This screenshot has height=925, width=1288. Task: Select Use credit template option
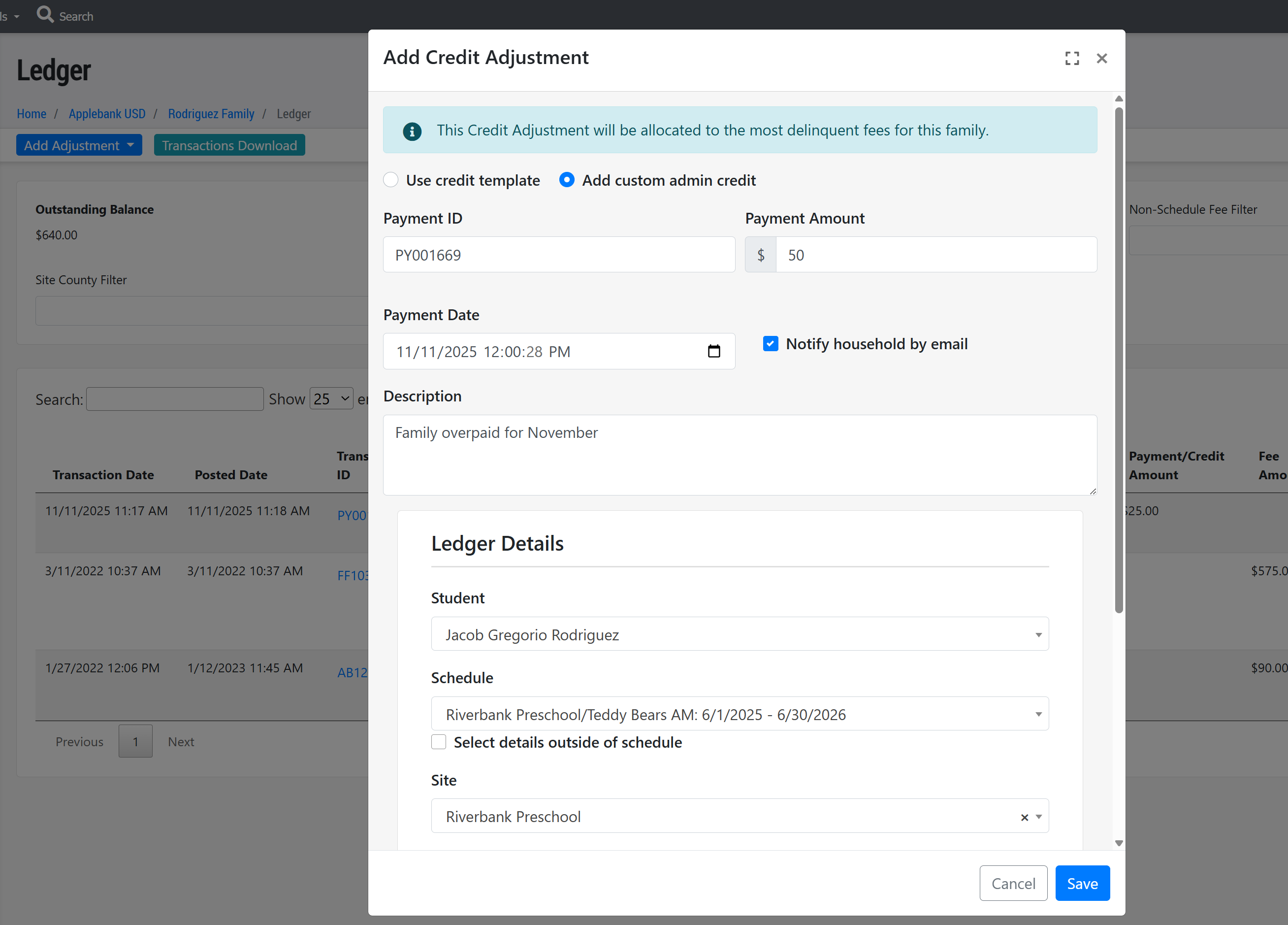(391, 180)
